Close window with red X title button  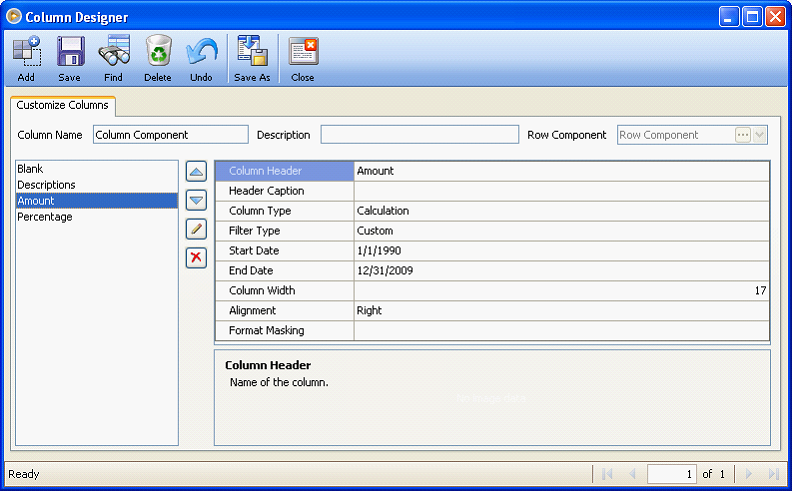tap(775, 17)
